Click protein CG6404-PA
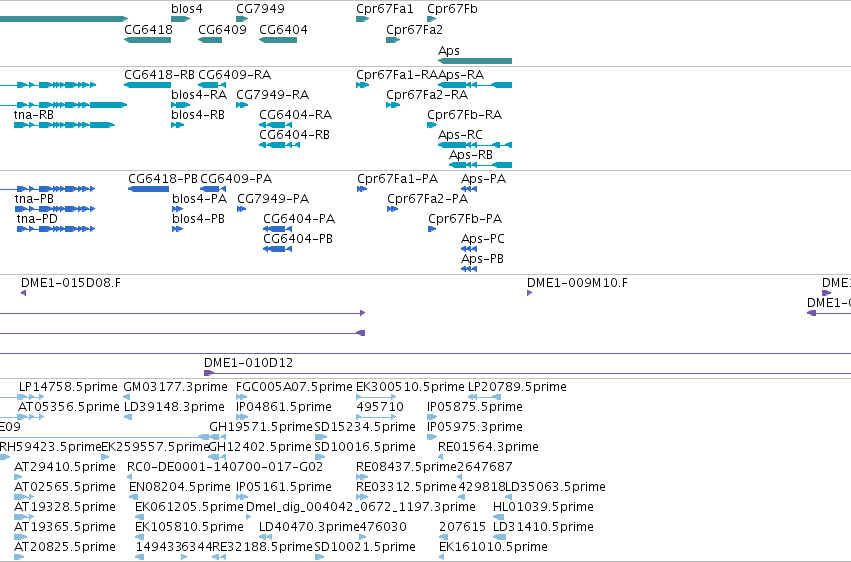851x562 pixels. pos(299,219)
